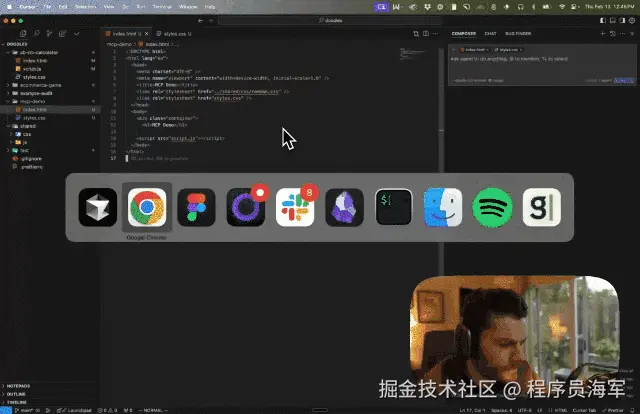Viewport: 640px width, 414px height.
Task: Open the Terminal menu in menu bar
Action: [x=162, y=7]
